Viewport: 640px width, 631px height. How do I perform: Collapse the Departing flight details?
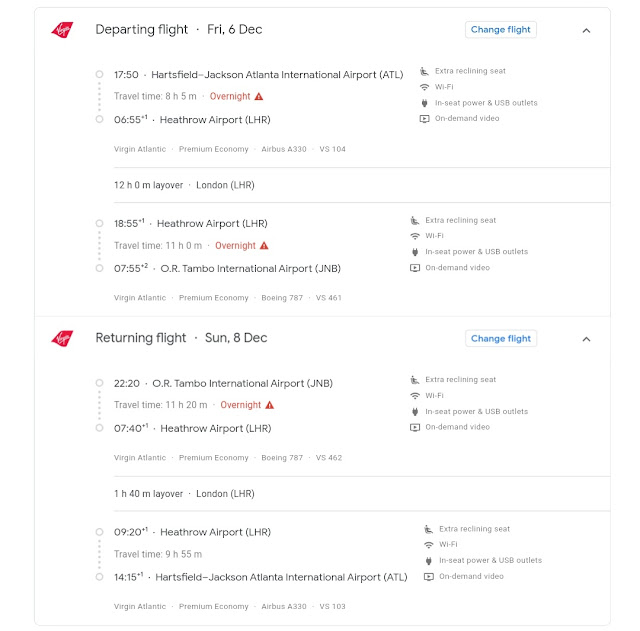coord(586,30)
